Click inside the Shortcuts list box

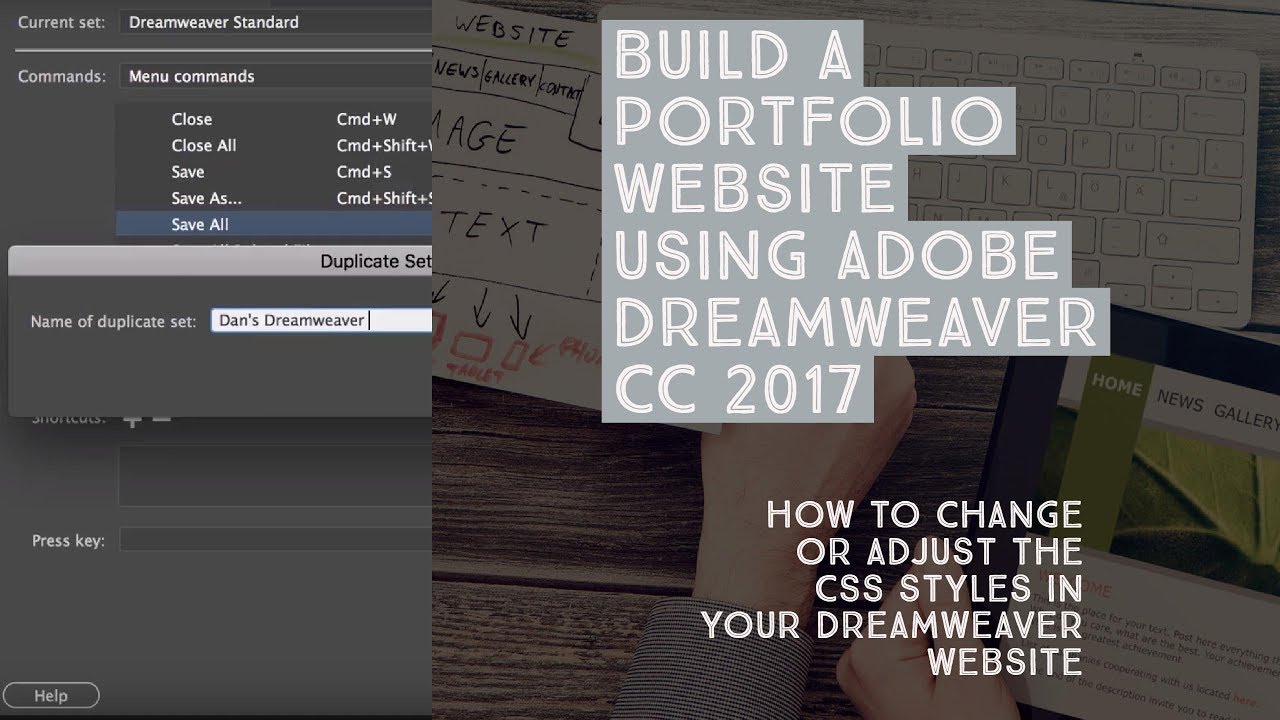[275, 476]
